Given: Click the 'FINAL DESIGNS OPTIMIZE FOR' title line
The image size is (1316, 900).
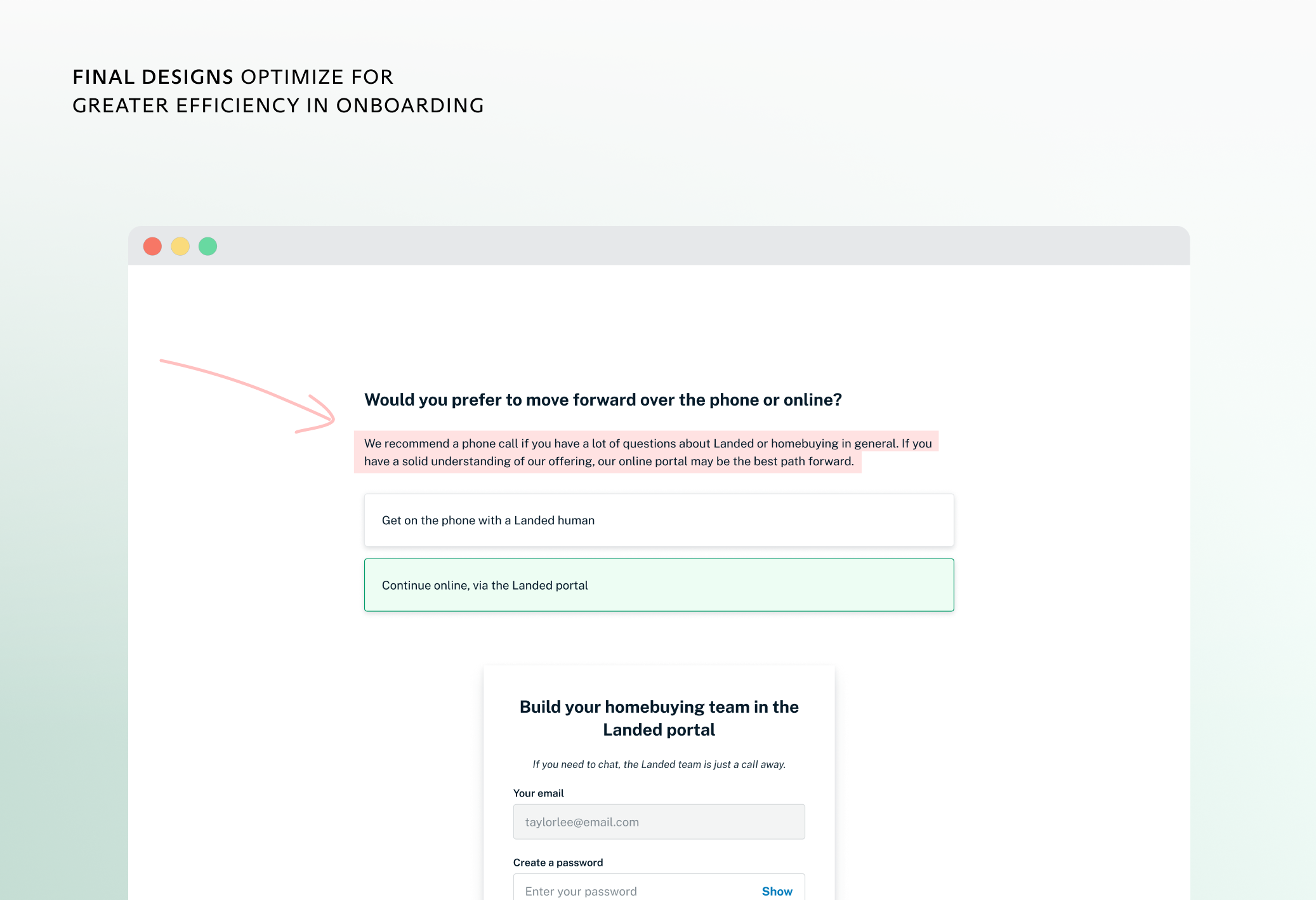Looking at the screenshot, I should tap(233, 77).
